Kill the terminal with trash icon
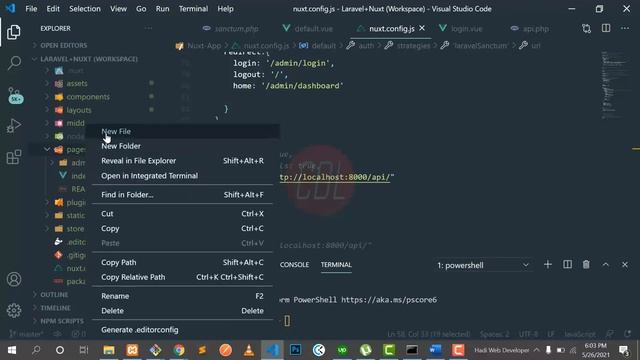640x360 pixels. [x=586, y=264]
